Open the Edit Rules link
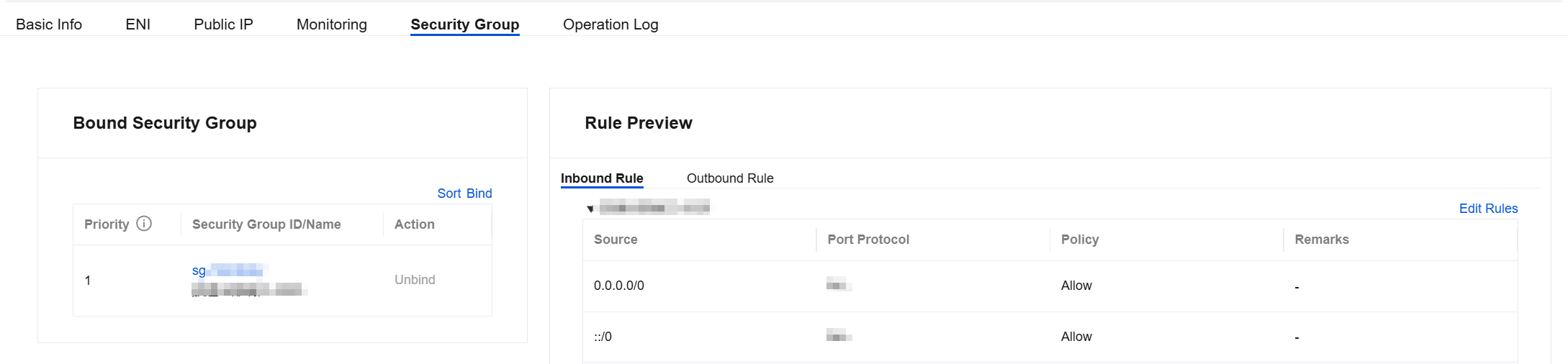The width and height of the screenshot is (1568, 364). click(x=1488, y=209)
